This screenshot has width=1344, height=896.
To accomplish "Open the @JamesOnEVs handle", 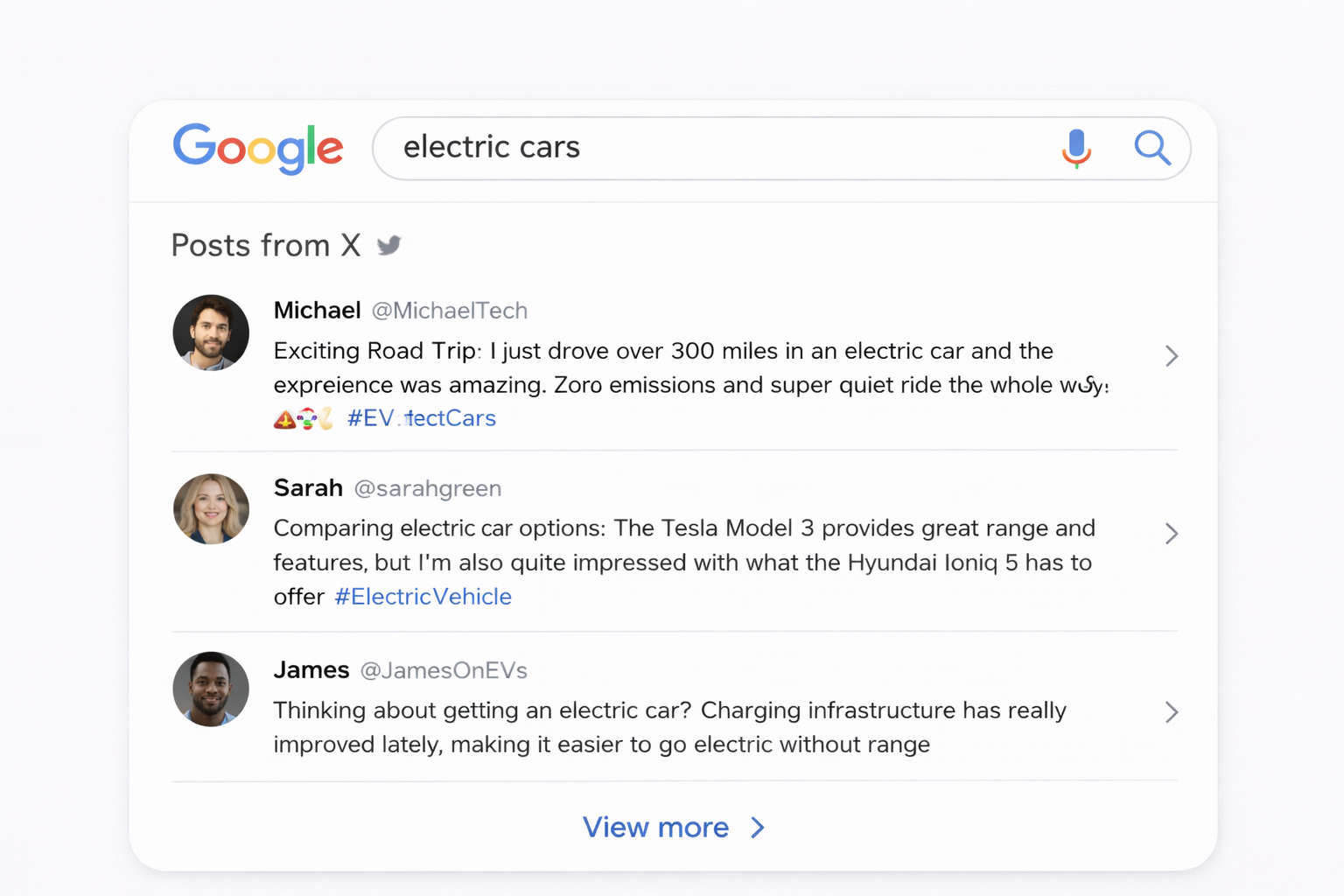I will (x=444, y=670).
